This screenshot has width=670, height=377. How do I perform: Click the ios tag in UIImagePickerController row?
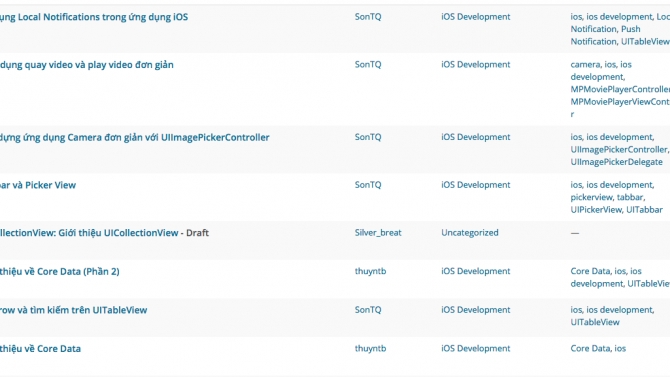tap(576, 137)
